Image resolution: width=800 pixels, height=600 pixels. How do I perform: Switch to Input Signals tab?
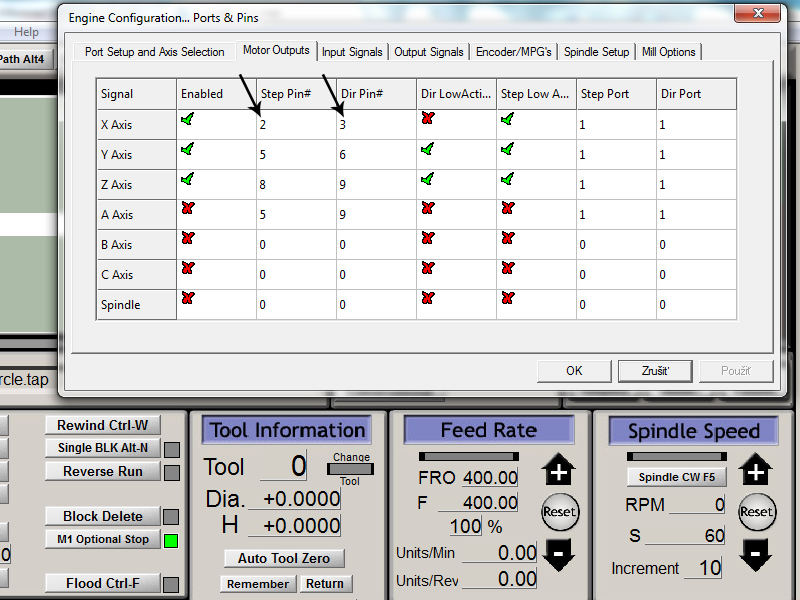tap(352, 52)
